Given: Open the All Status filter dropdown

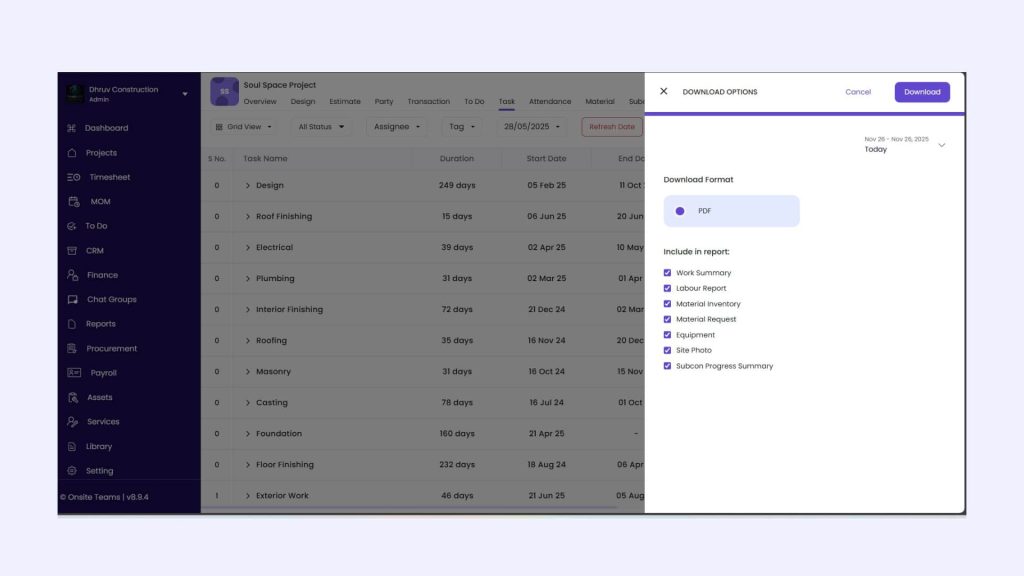Looking at the screenshot, I should tap(320, 127).
